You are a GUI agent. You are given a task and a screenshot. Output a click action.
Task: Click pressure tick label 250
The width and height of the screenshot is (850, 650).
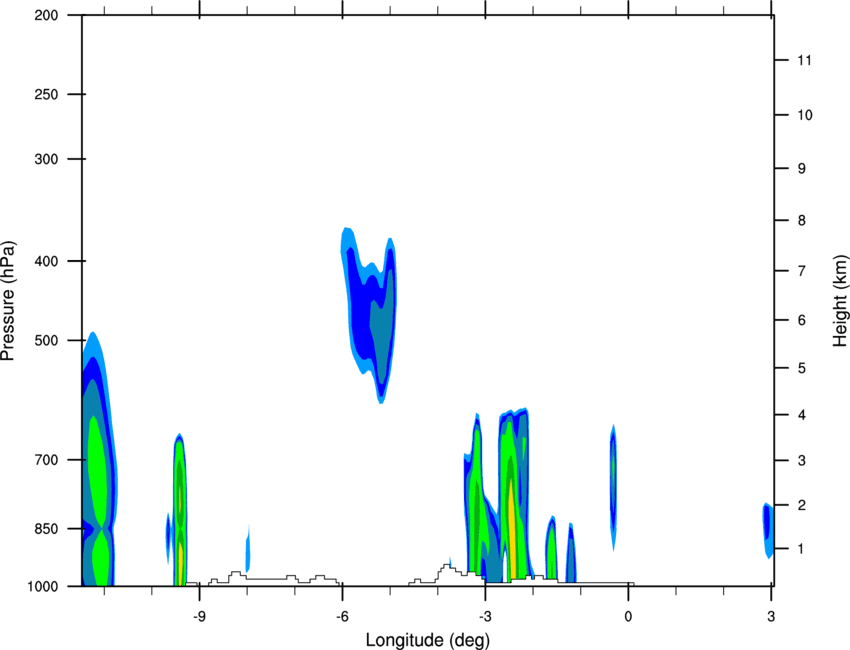(x=47, y=94)
